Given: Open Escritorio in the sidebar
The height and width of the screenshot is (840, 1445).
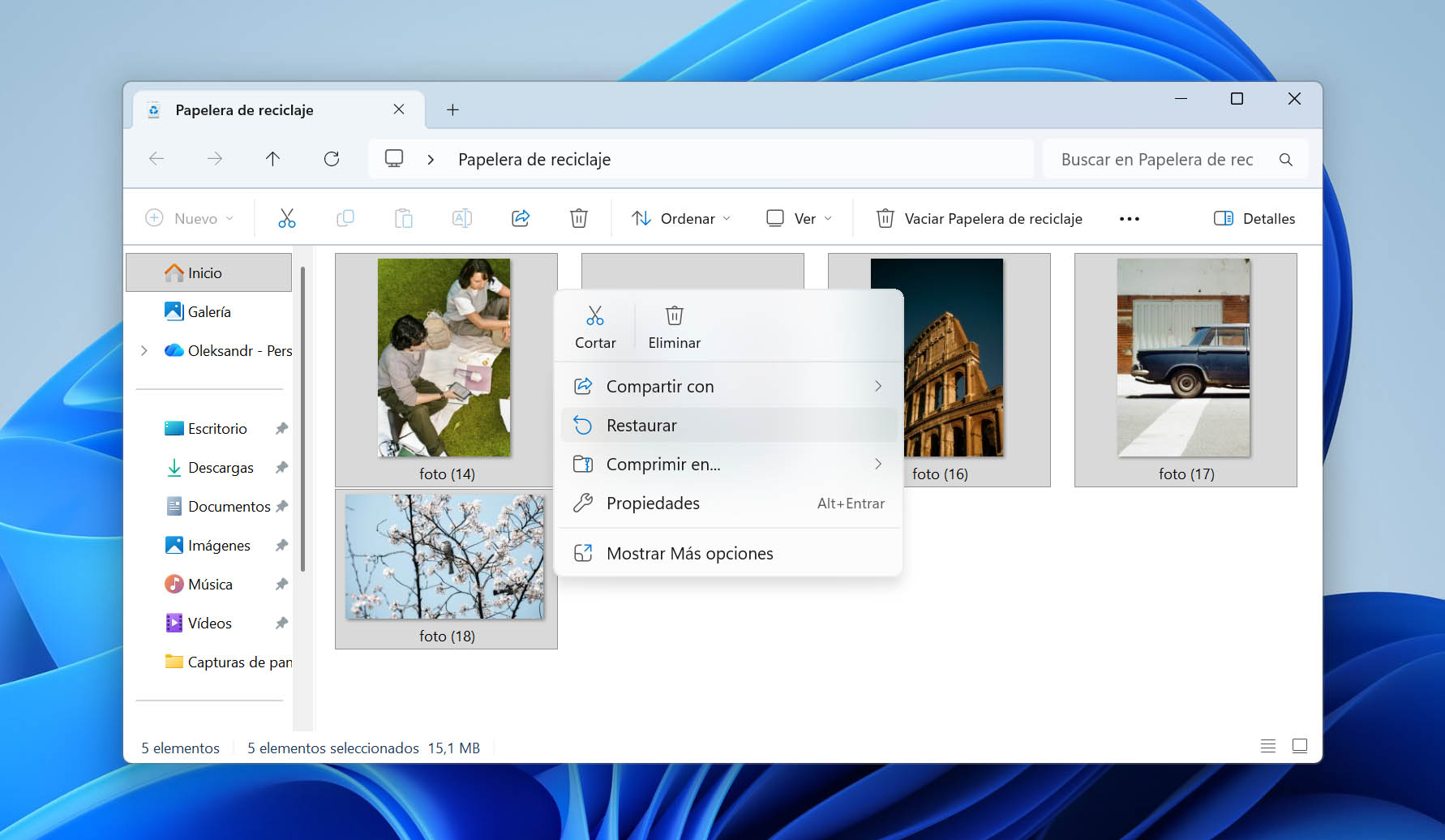Looking at the screenshot, I should coord(209,428).
